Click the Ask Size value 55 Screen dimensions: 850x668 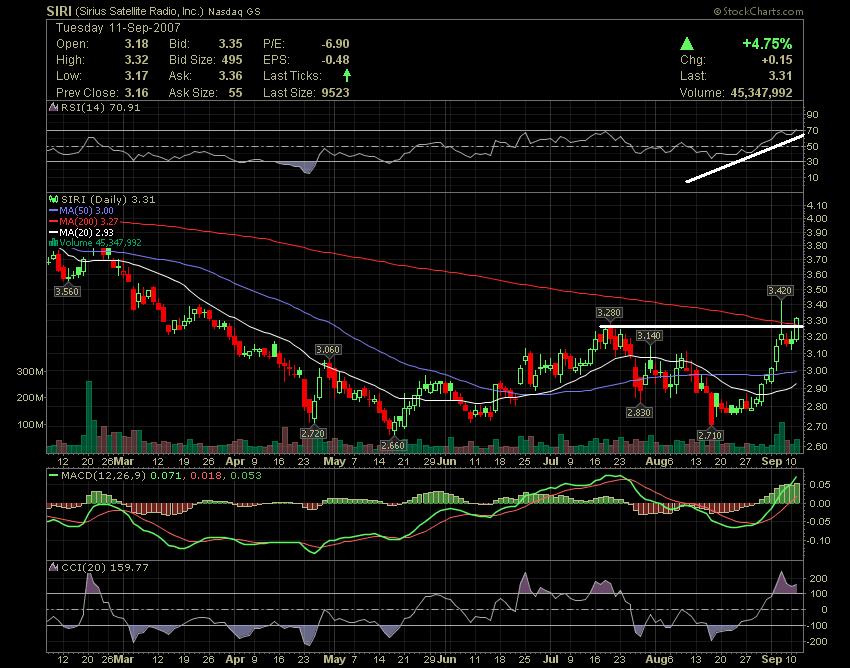235,92
